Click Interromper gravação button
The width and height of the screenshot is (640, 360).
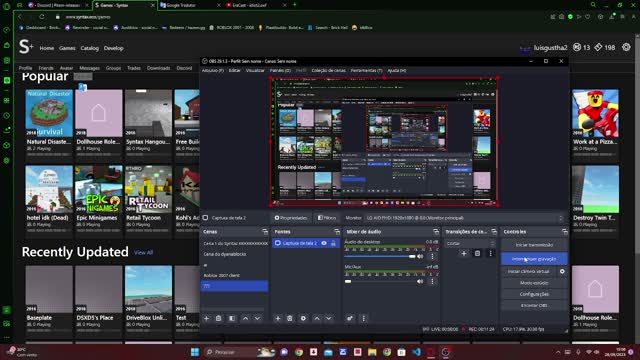click(534, 259)
